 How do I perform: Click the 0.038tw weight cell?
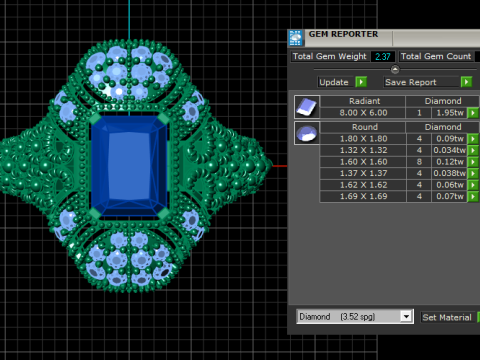point(449,173)
